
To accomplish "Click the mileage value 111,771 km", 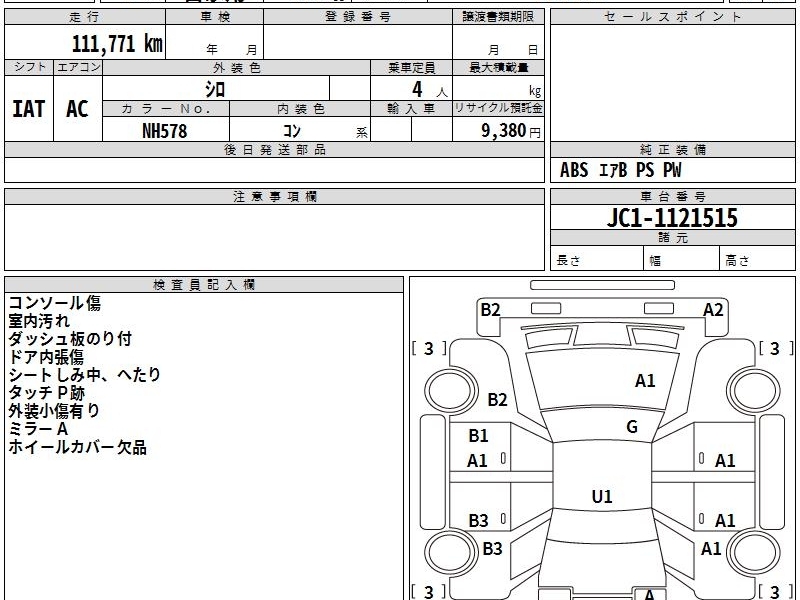I will pyautogui.click(x=117, y=44).
